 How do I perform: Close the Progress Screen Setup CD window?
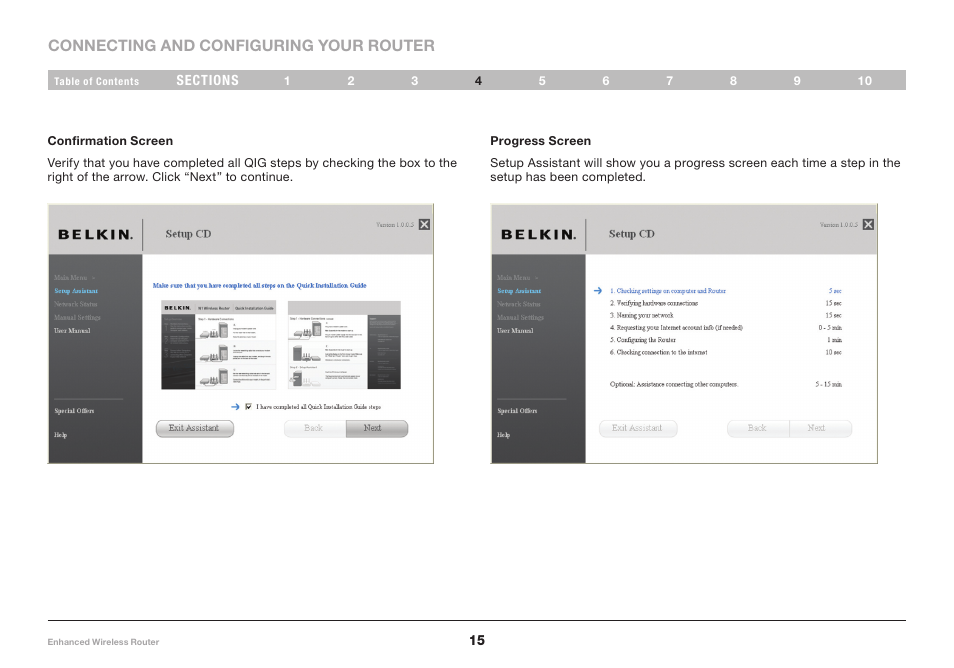tap(868, 224)
